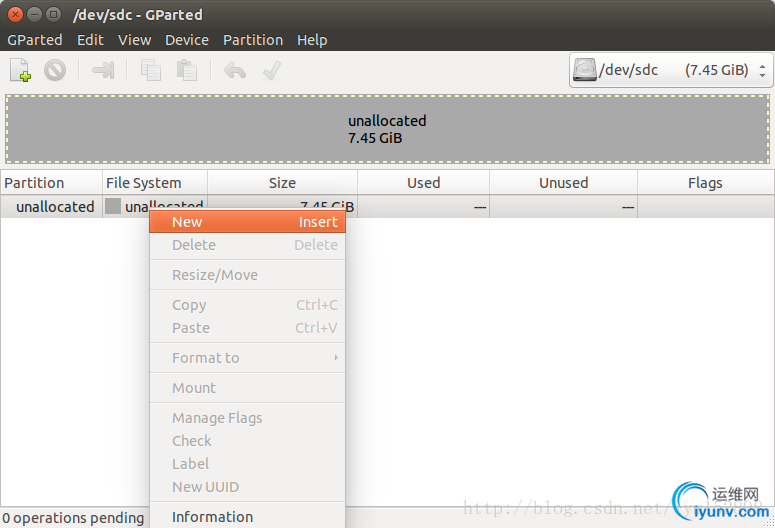Open the GParted menu
The height and width of the screenshot is (528, 775).
coord(35,40)
